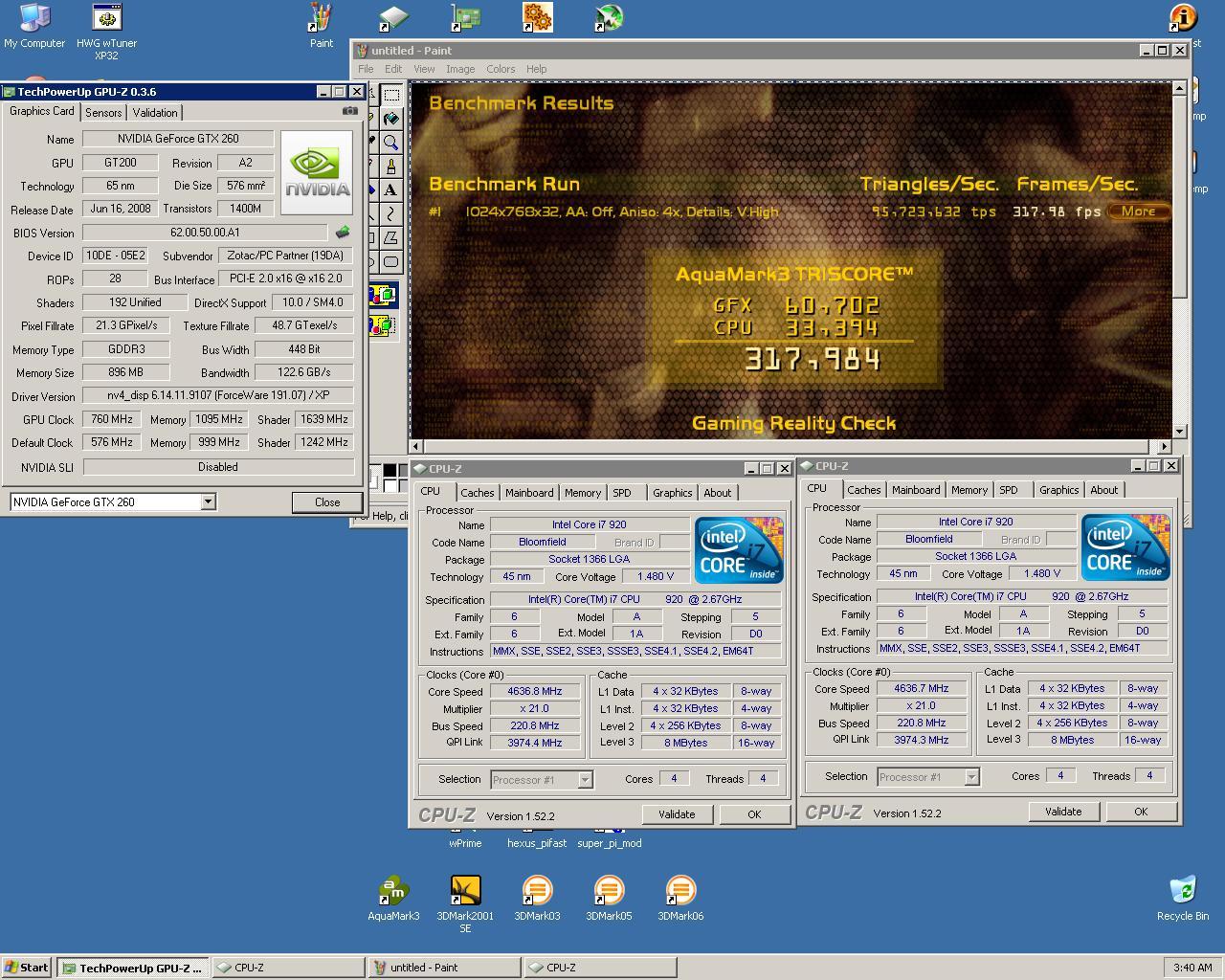Select the rectangular Select tool in Paint
The height and width of the screenshot is (980, 1225).
[391, 96]
